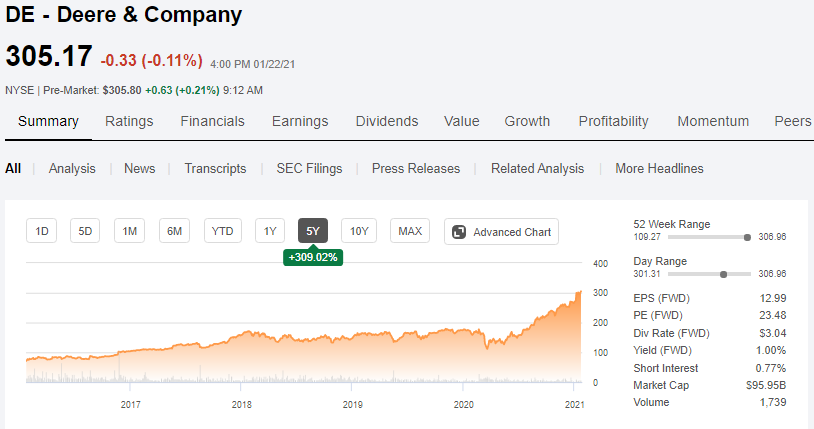Switch chart to 6M range
The height and width of the screenshot is (429, 814).
pos(174,231)
